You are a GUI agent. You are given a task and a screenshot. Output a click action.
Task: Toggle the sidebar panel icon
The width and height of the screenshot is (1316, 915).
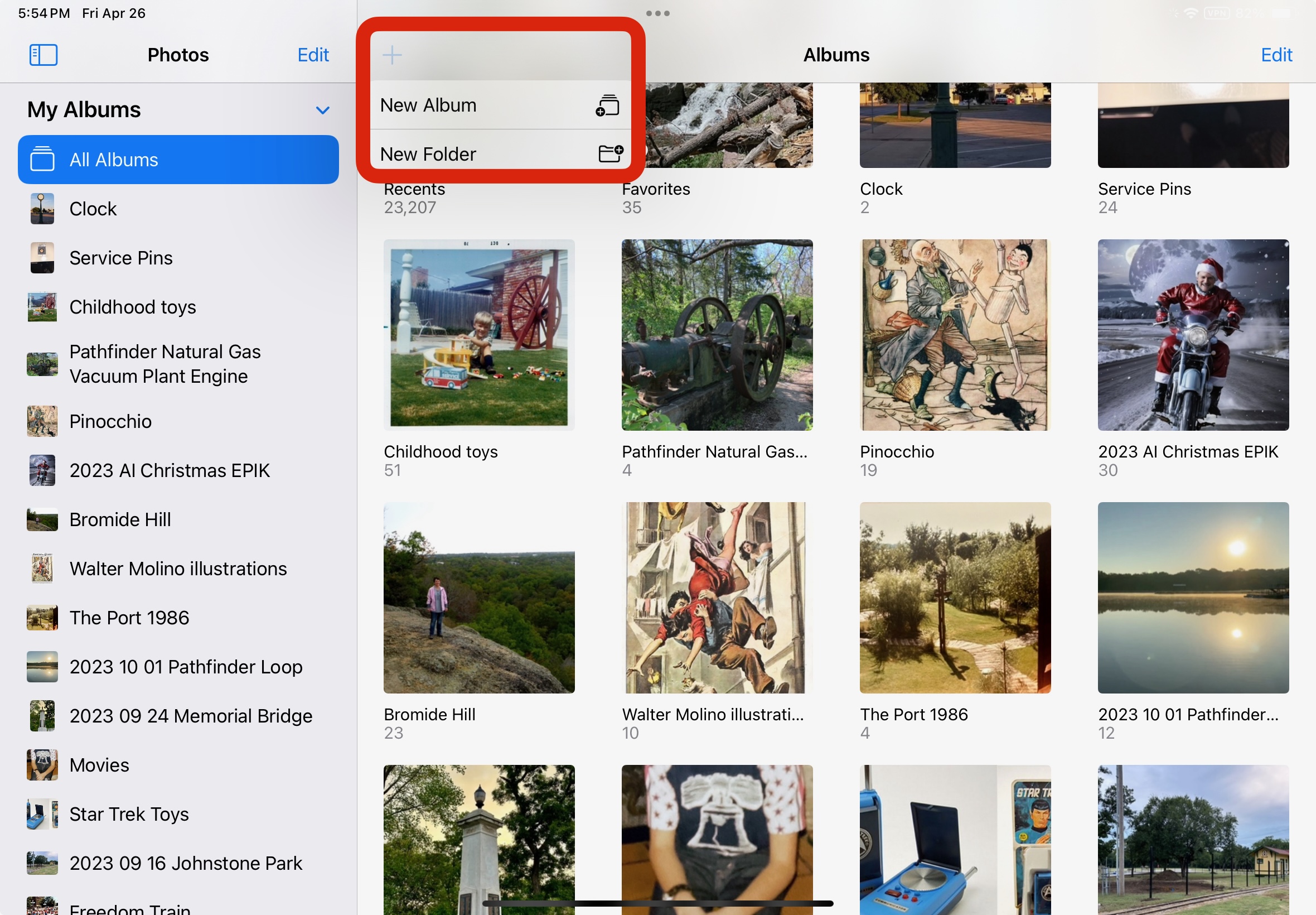click(43, 55)
